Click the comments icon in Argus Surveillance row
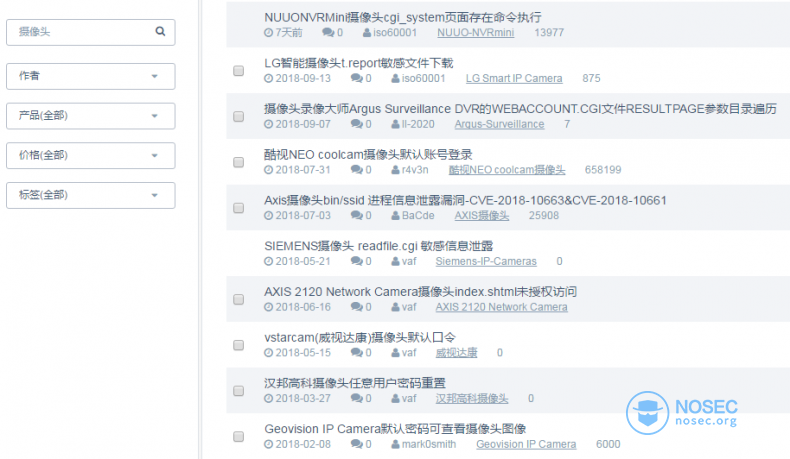Screen dimensions: 790x459 [357, 124]
